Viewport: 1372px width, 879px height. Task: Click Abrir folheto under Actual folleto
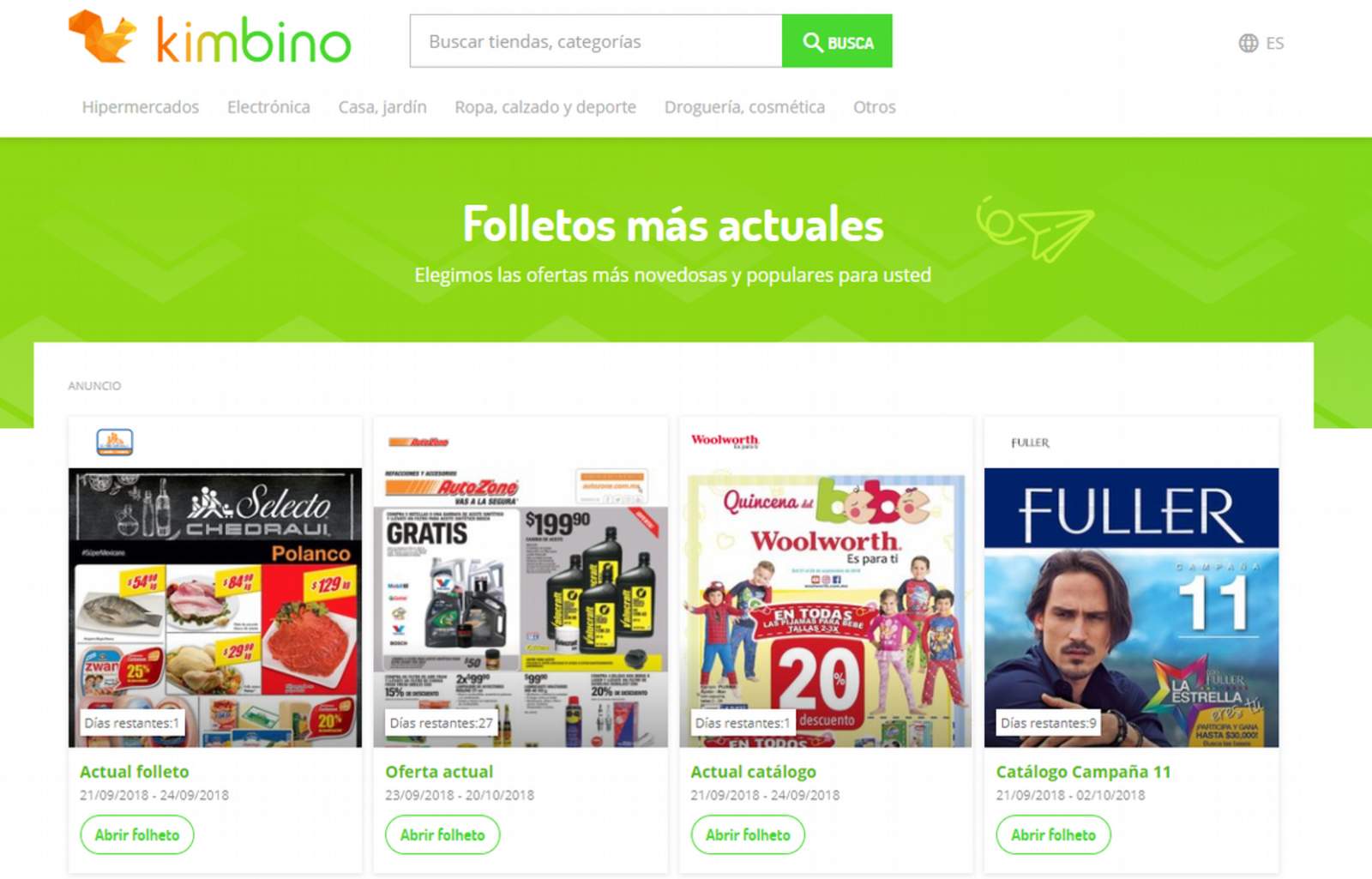pyautogui.click(x=137, y=834)
